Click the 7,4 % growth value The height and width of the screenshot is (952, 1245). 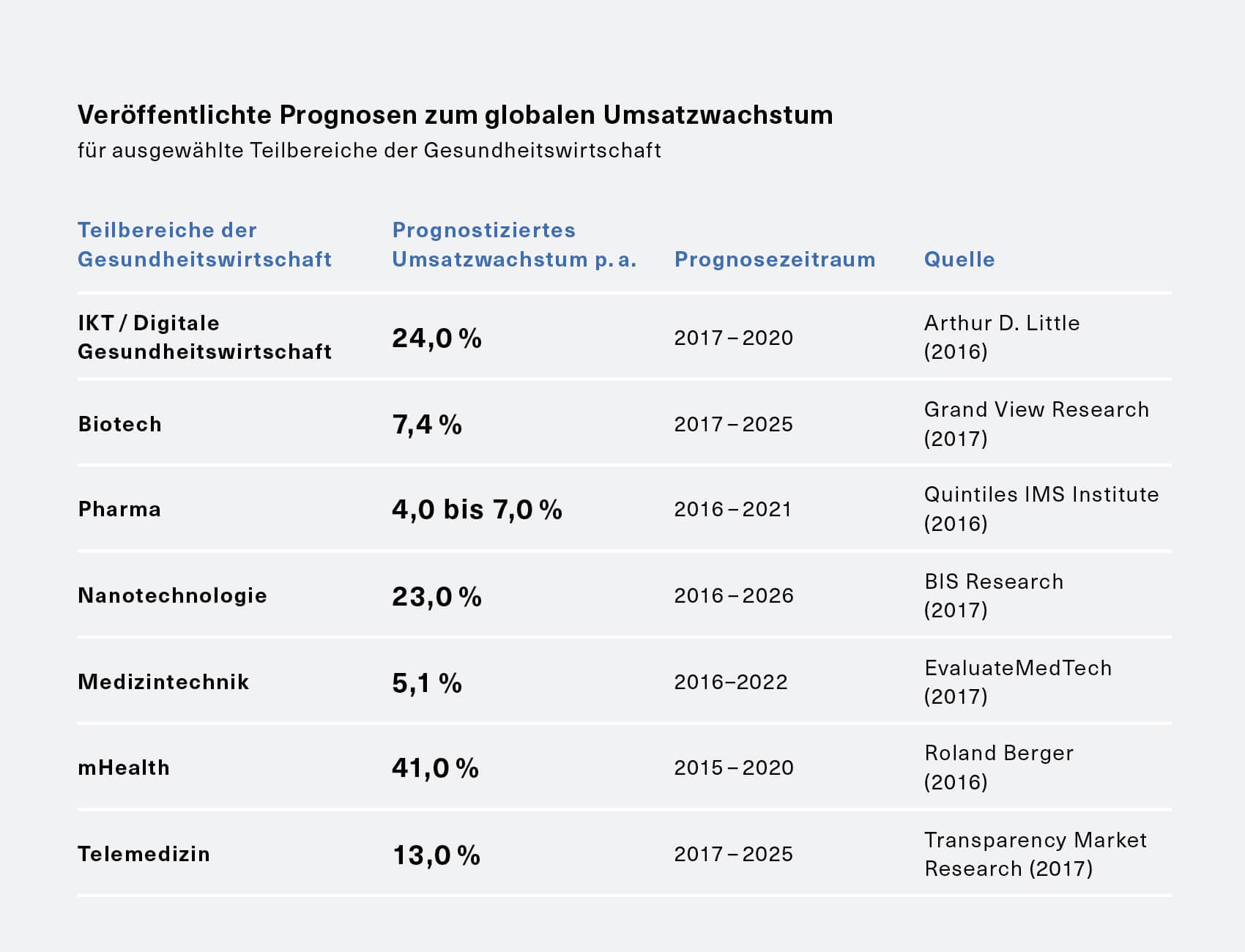coord(427,424)
